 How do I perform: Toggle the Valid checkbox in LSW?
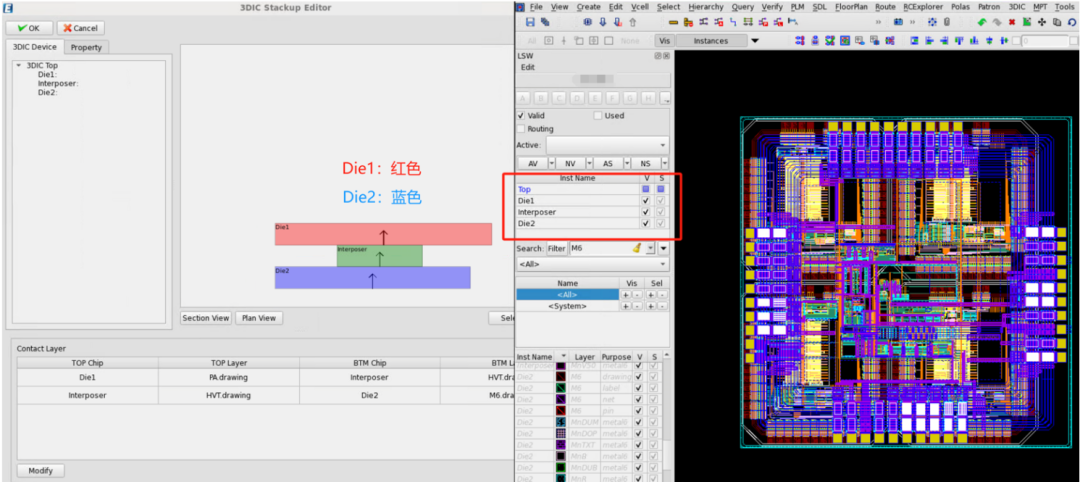coord(521,116)
